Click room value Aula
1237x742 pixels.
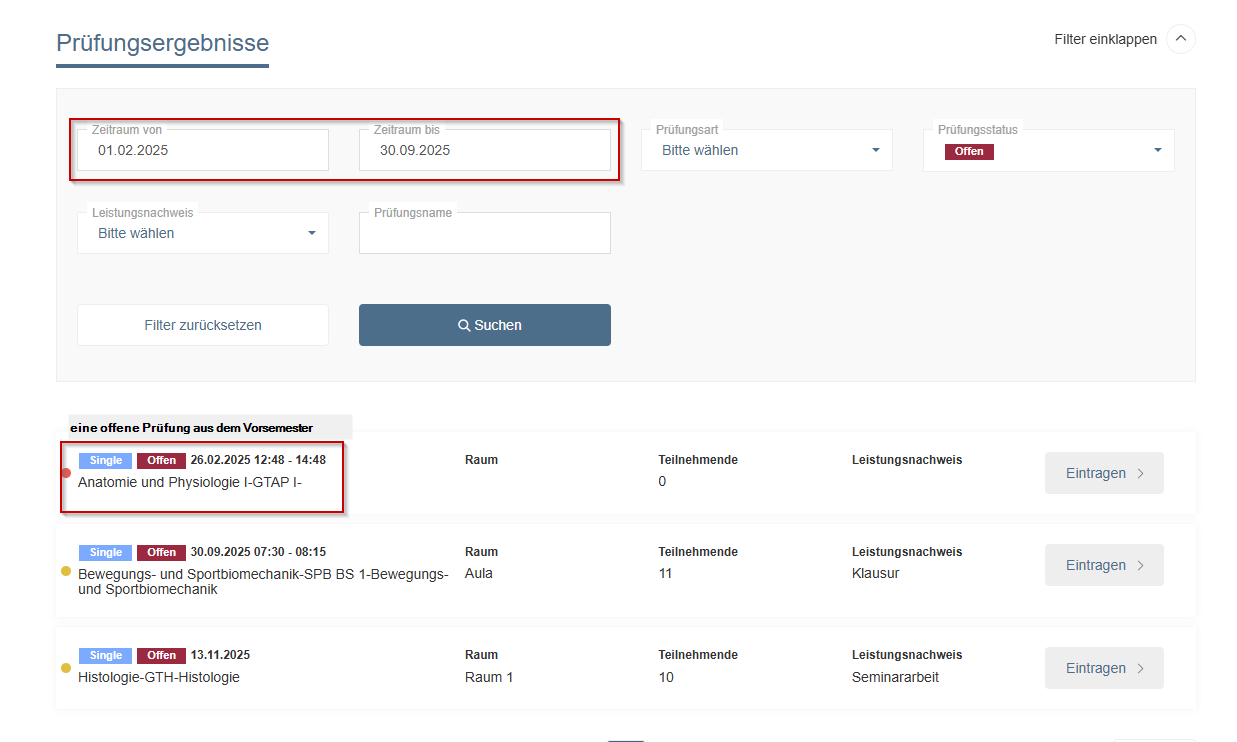click(x=479, y=573)
